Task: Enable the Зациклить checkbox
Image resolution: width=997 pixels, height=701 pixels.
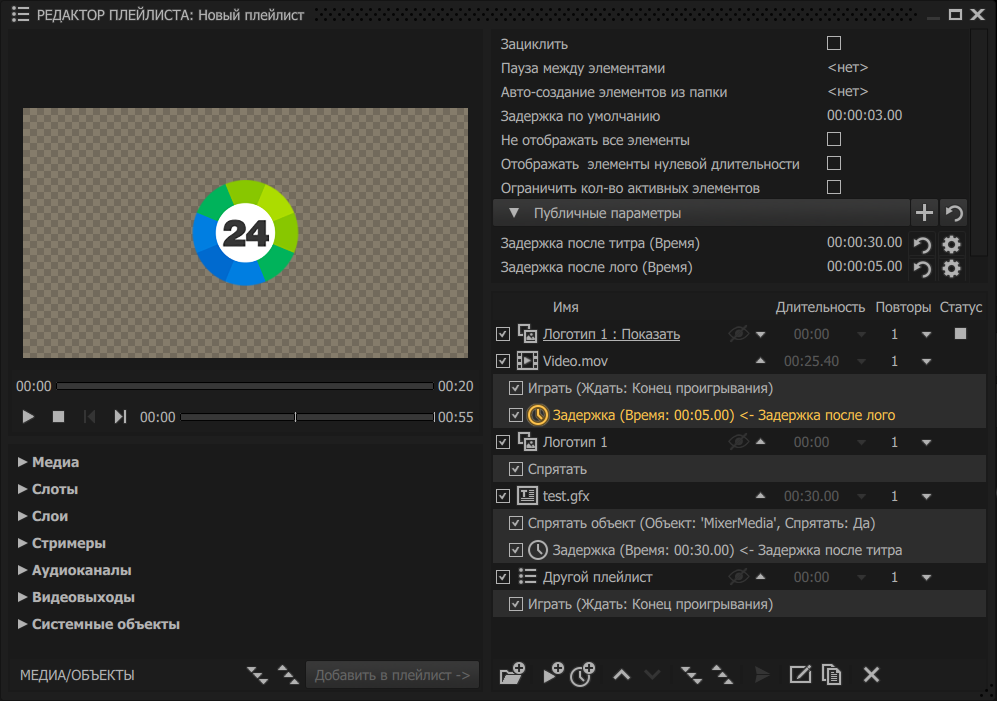Action: point(834,44)
